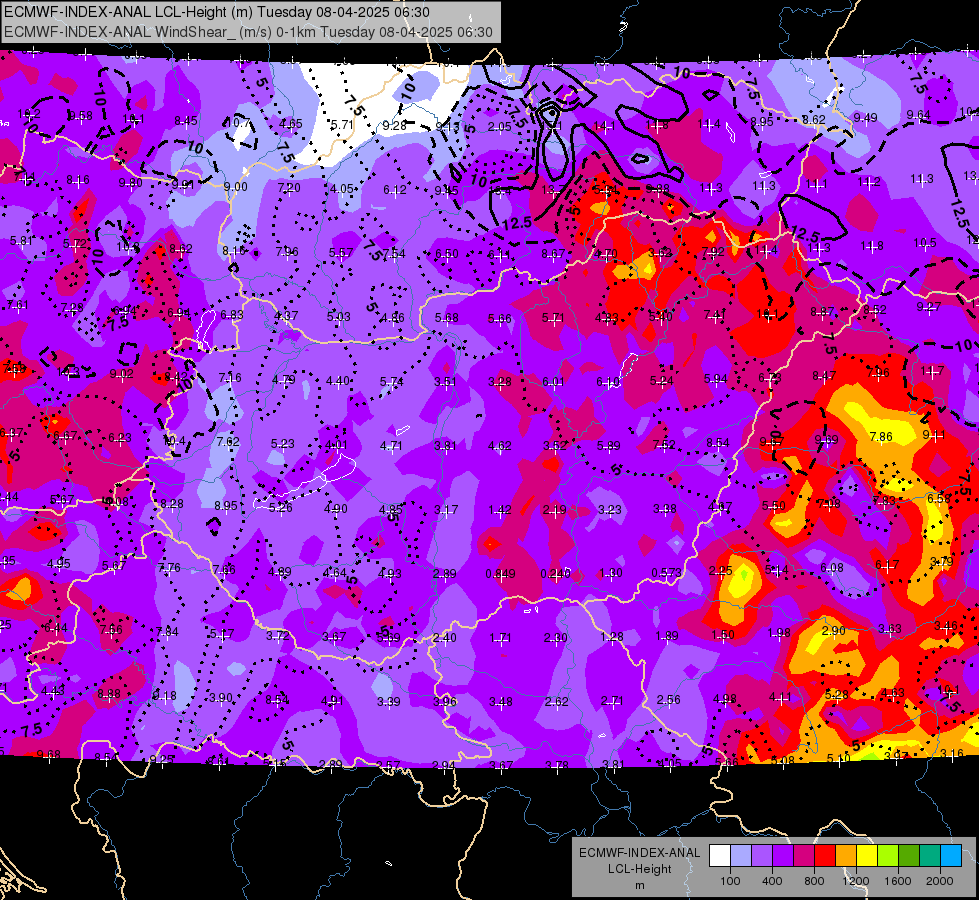Click the grid value "5.23"

click(x=282, y=443)
